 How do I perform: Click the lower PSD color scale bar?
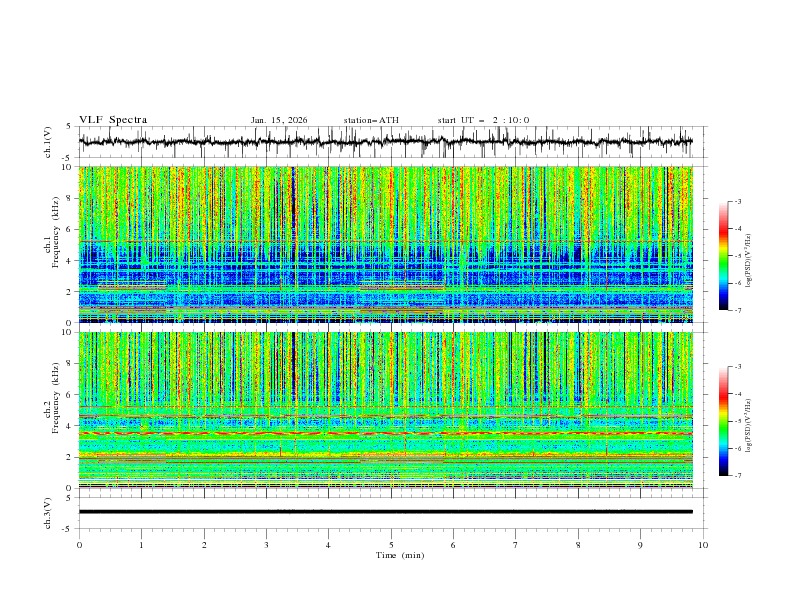(723, 421)
